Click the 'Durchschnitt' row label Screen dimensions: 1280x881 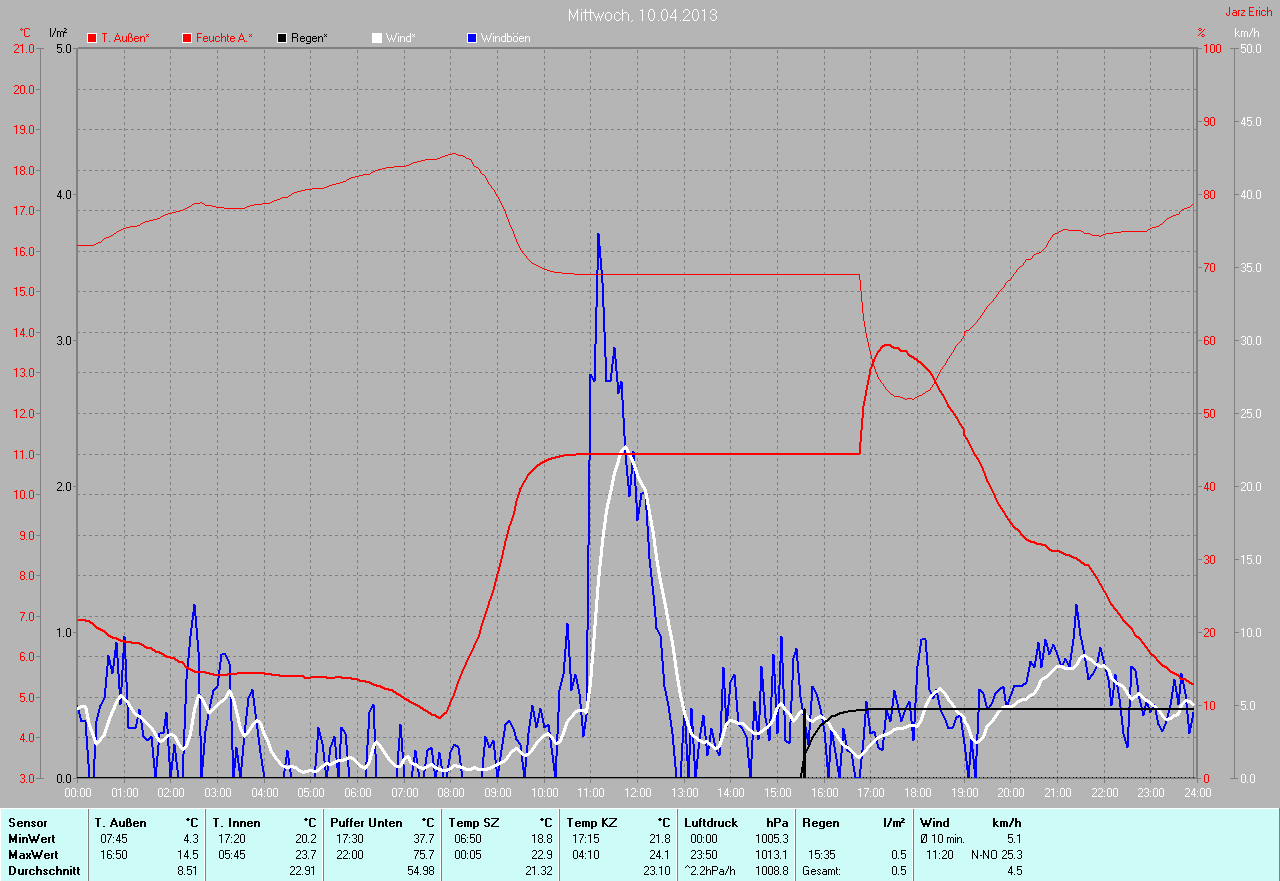coord(44,871)
